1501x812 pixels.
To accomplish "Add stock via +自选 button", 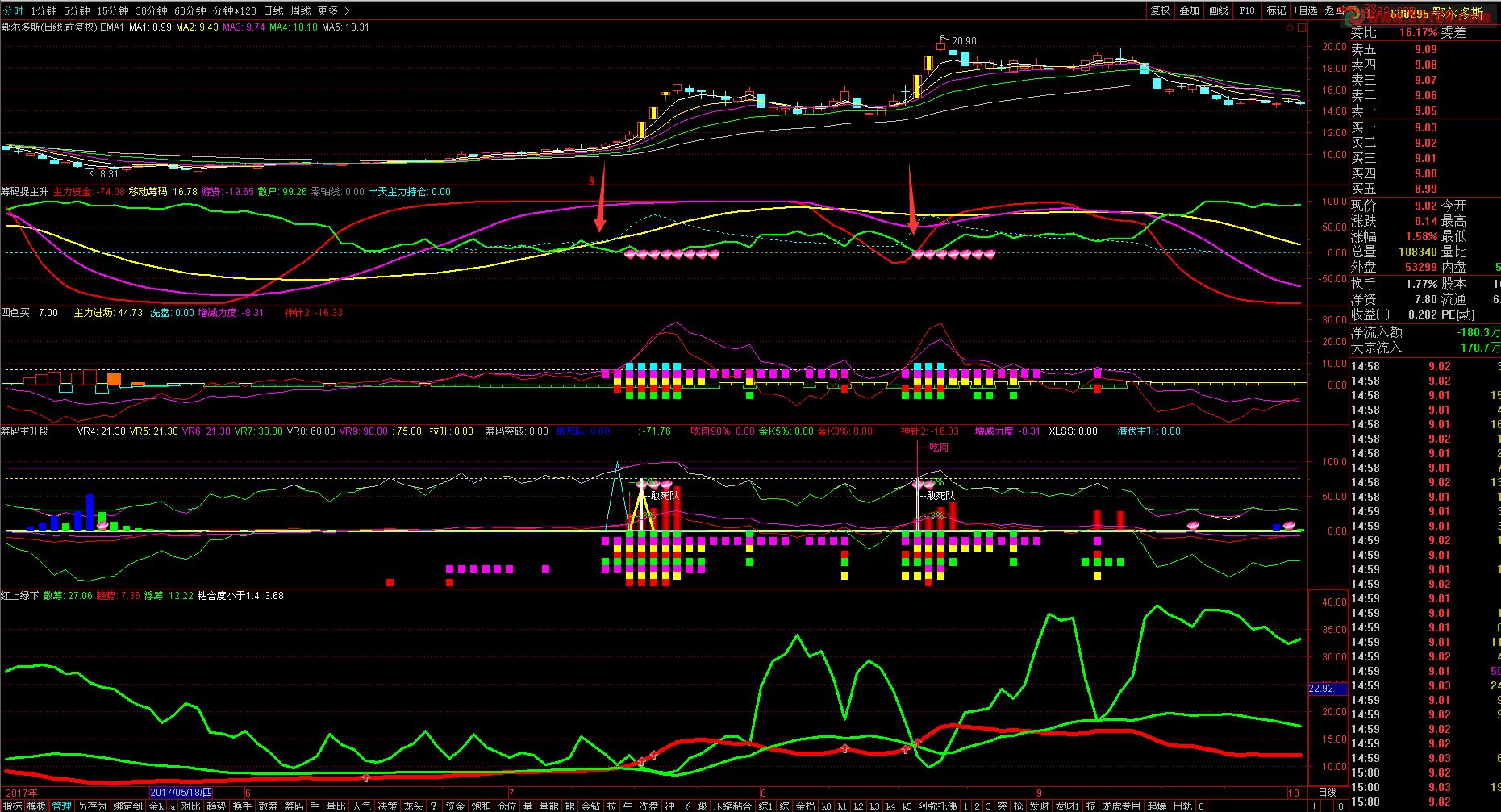I will point(1306,10).
